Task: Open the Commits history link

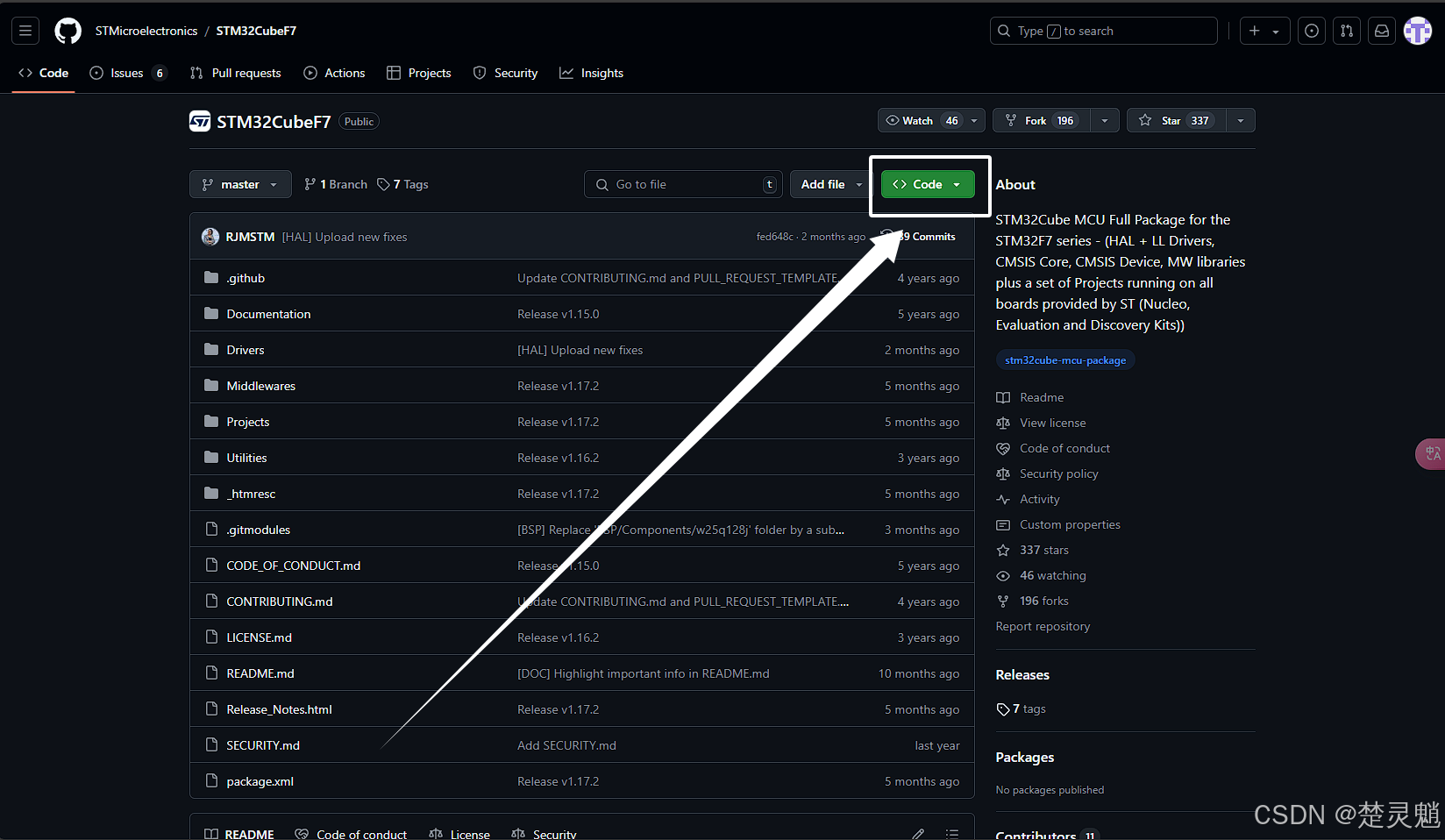Action: pos(920,237)
